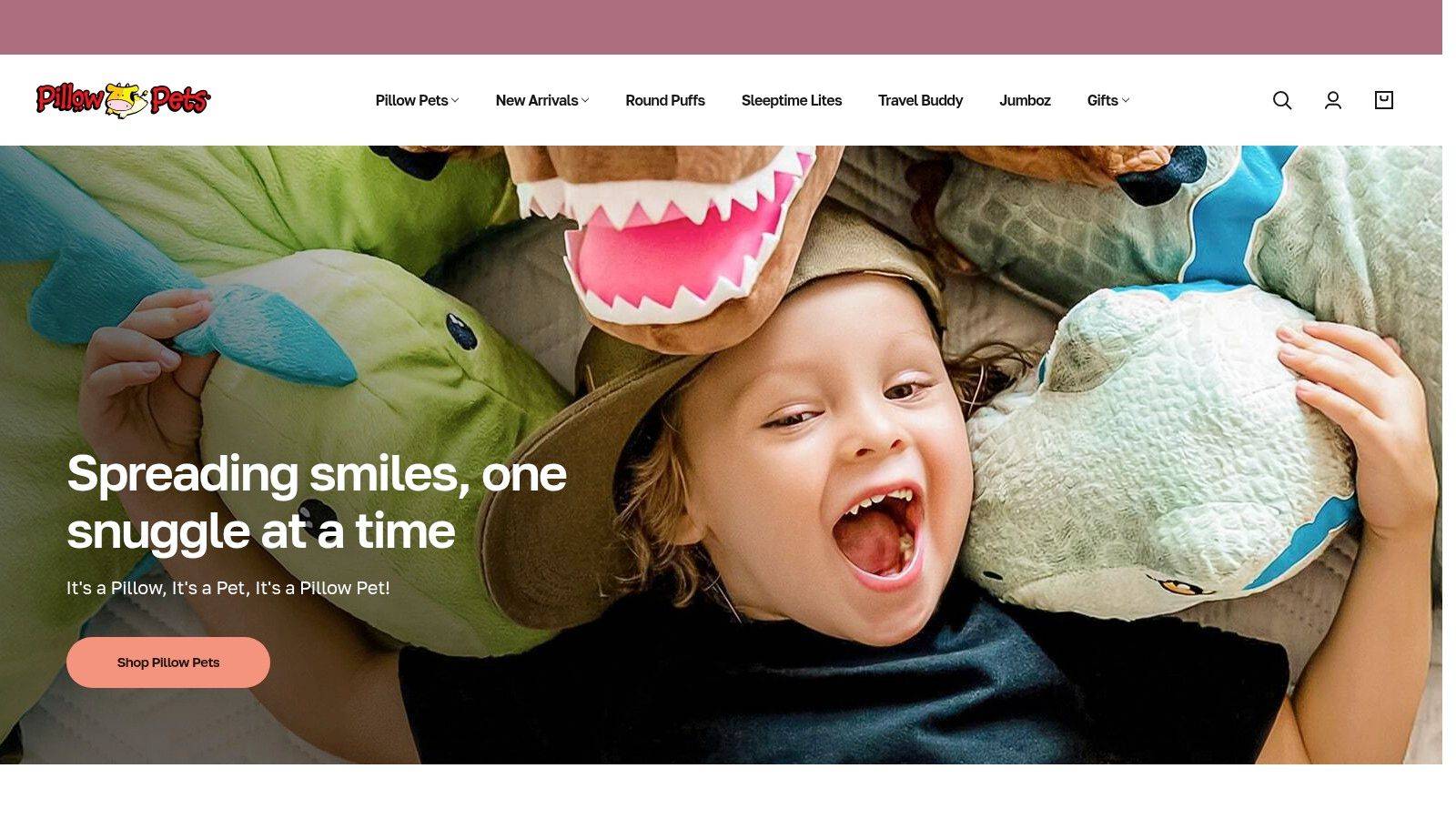Open the Jumboz nav link

tap(1025, 100)
